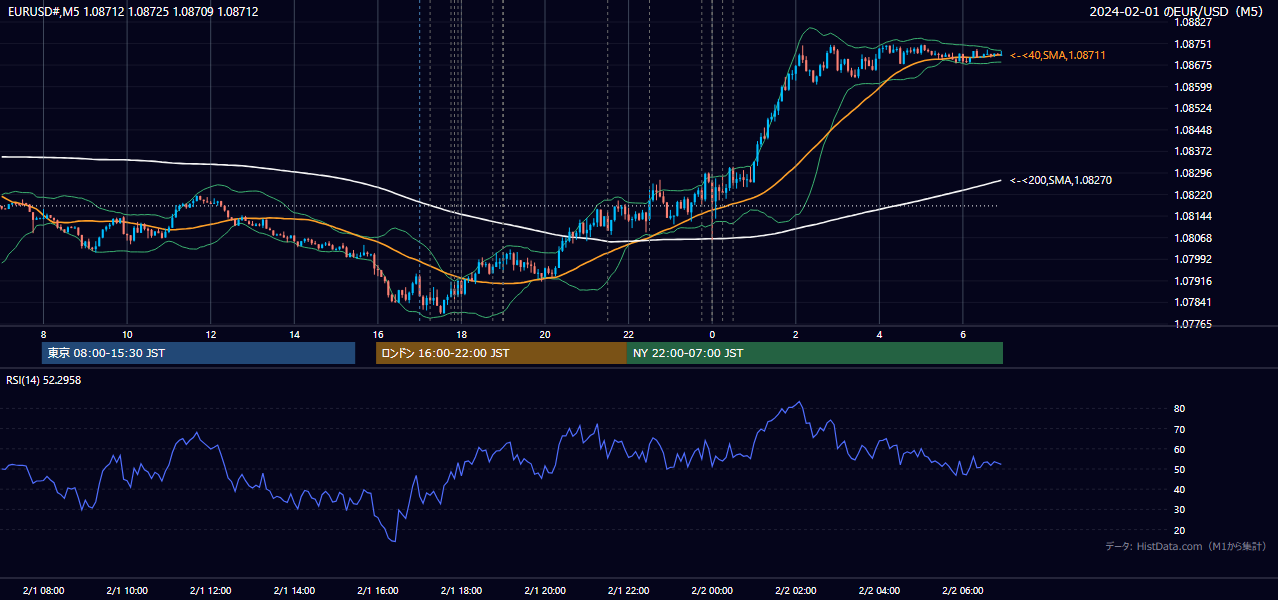Click the NY 22:00-07:00 JST session bar
Image resolution: width=1278 pixels, height=600 pixels.
pyautogui.click(x=815, y=353)
